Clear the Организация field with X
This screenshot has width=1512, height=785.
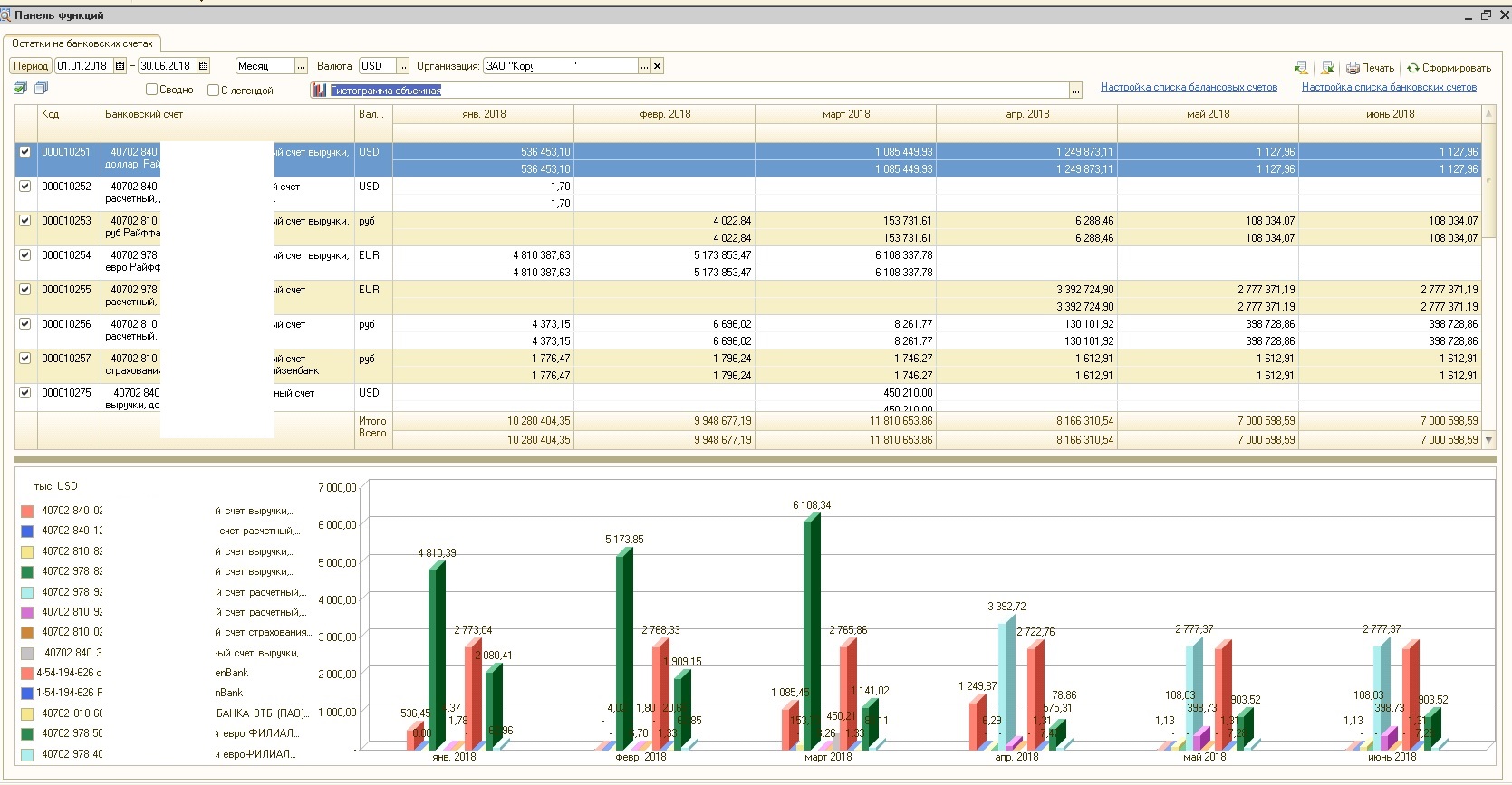[658, 66]
